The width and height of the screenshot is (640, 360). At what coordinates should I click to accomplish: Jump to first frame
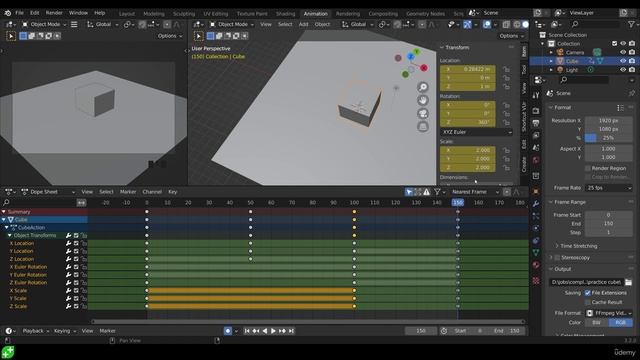247,331
